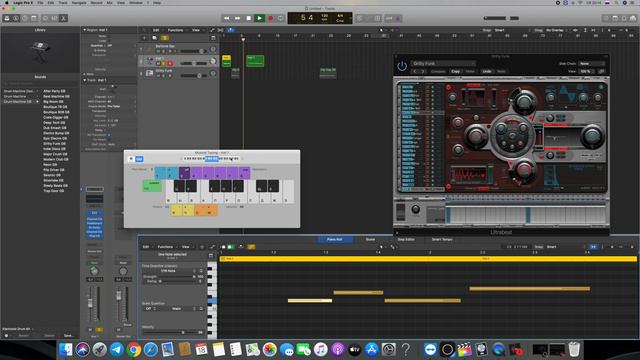Open the Note Pads button in control bar
This screenshot has height=360, width=640.
tap(615, 18)
